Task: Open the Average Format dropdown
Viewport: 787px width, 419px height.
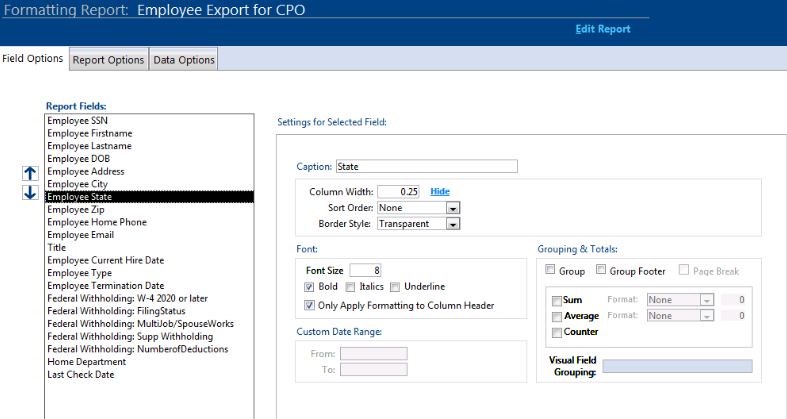Action: click(707, 316)
